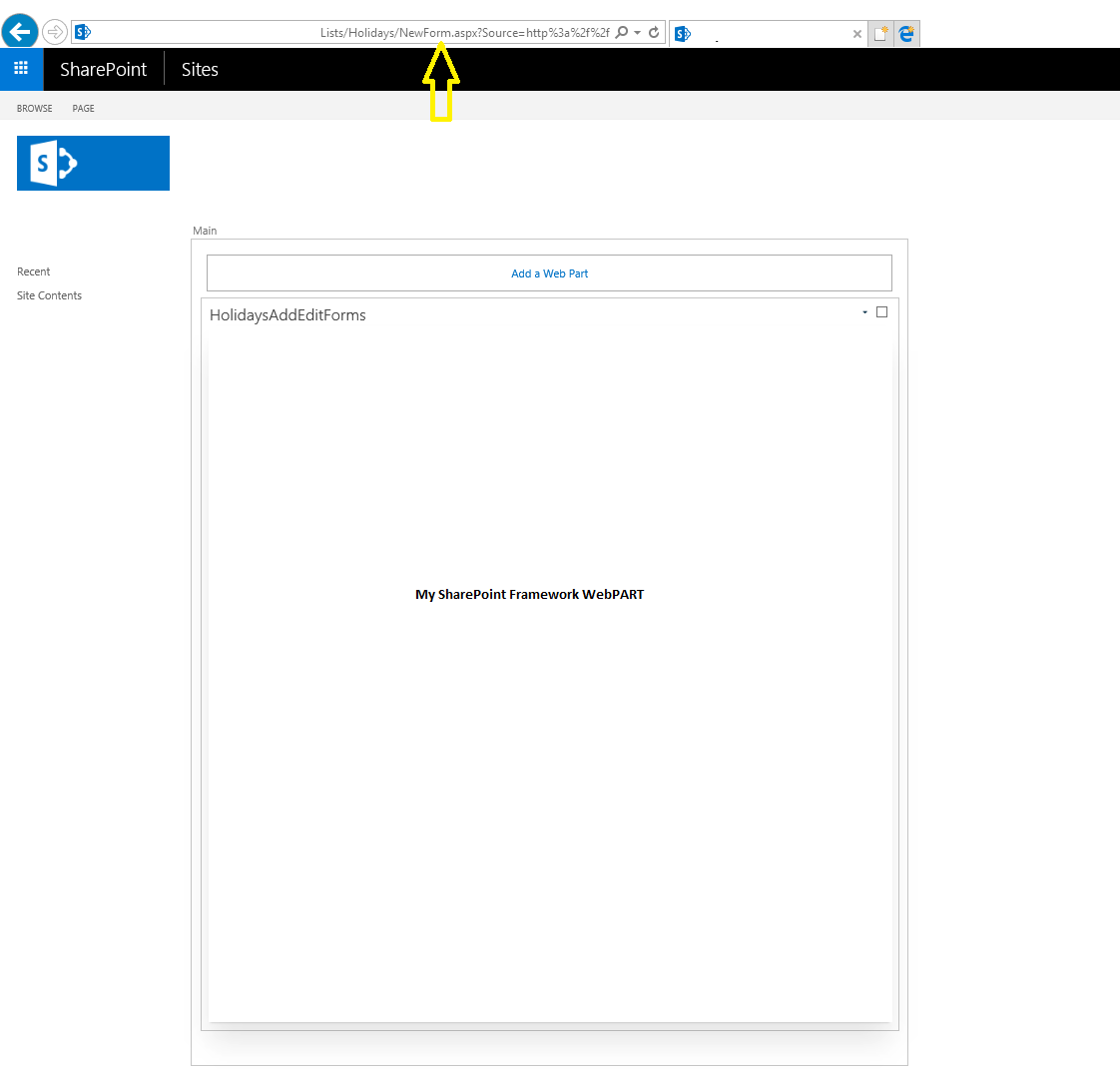The height and width of the screenshot is (1069, 1120).
Task: Click the SharePoint site logo
Action: click(93, 163)
